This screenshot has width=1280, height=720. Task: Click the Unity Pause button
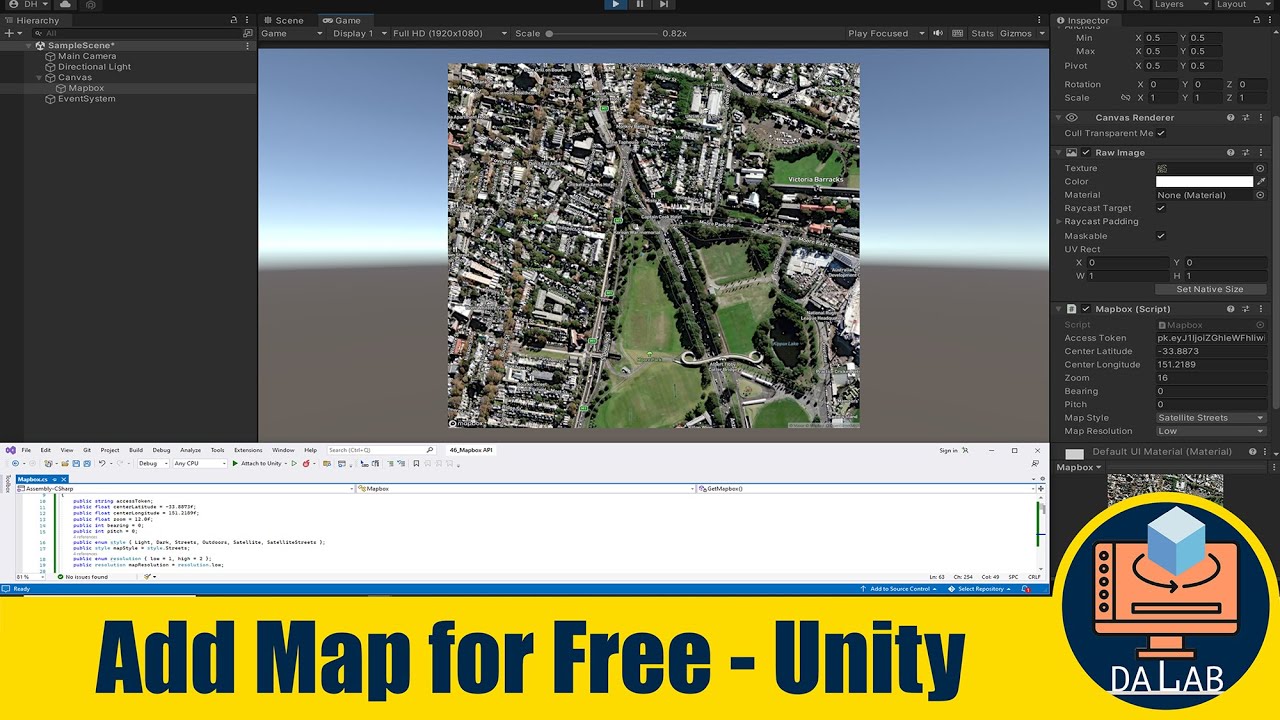click(x=640, y=4)
